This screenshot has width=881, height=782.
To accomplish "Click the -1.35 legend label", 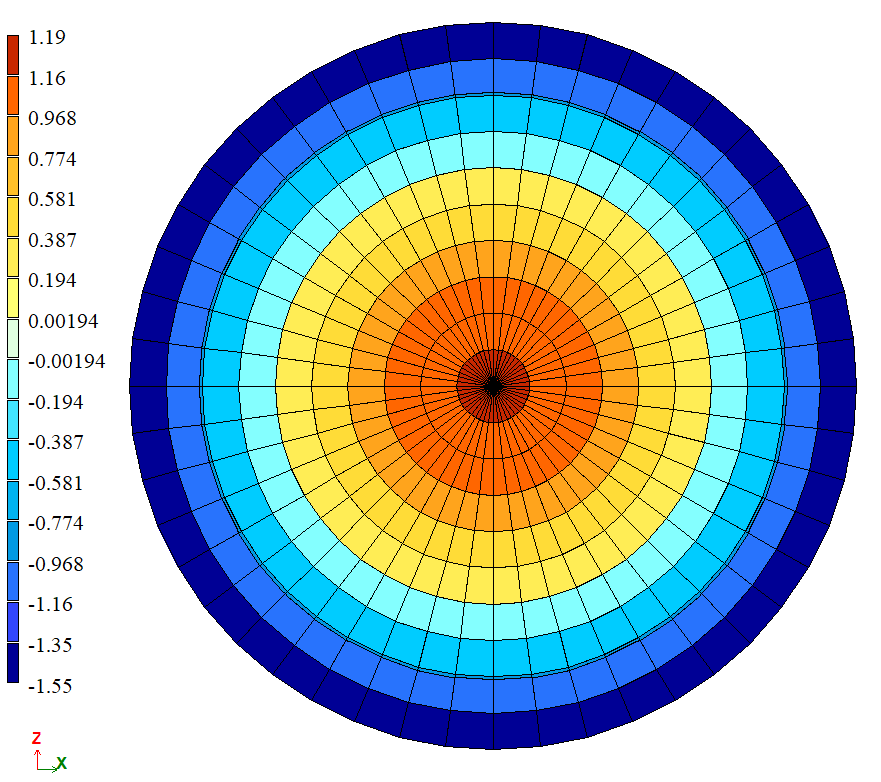I will pyautogui.click(x=49, y=645).
